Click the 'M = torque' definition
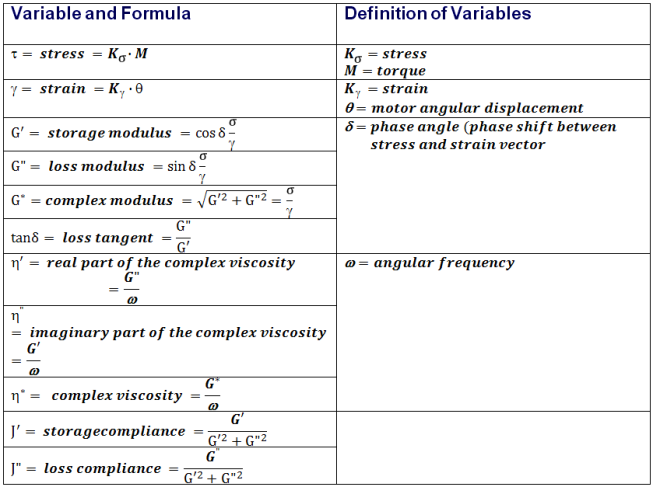Image resolution: width=653 pixels, height=487 pixels. coord(385,71)
